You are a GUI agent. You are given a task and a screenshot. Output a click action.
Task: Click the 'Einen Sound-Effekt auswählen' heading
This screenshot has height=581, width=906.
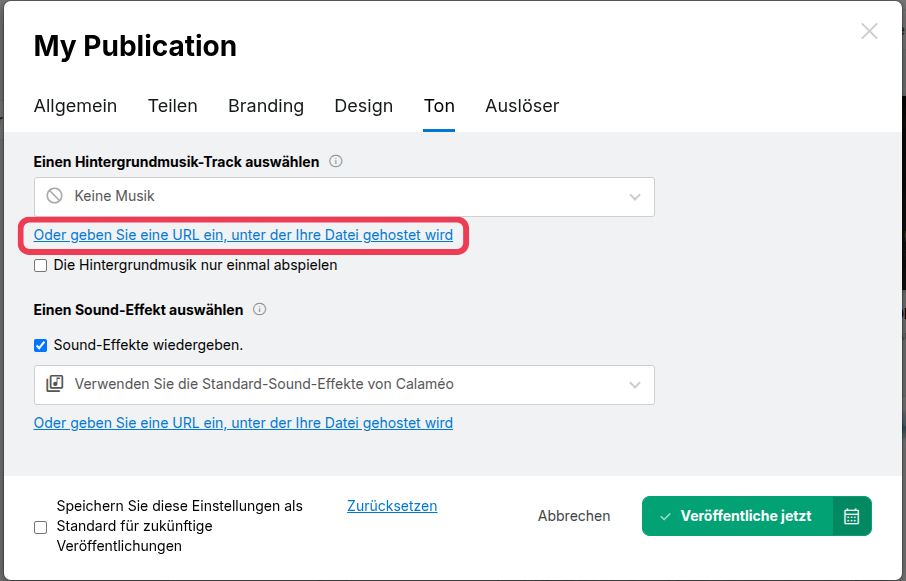(x=138, y=310)
